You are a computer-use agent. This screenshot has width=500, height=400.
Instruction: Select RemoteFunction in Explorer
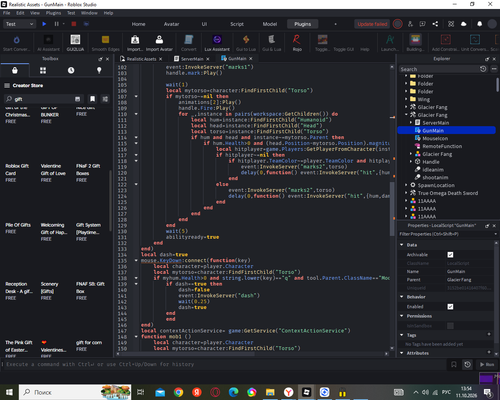click(x=442, y=146)
